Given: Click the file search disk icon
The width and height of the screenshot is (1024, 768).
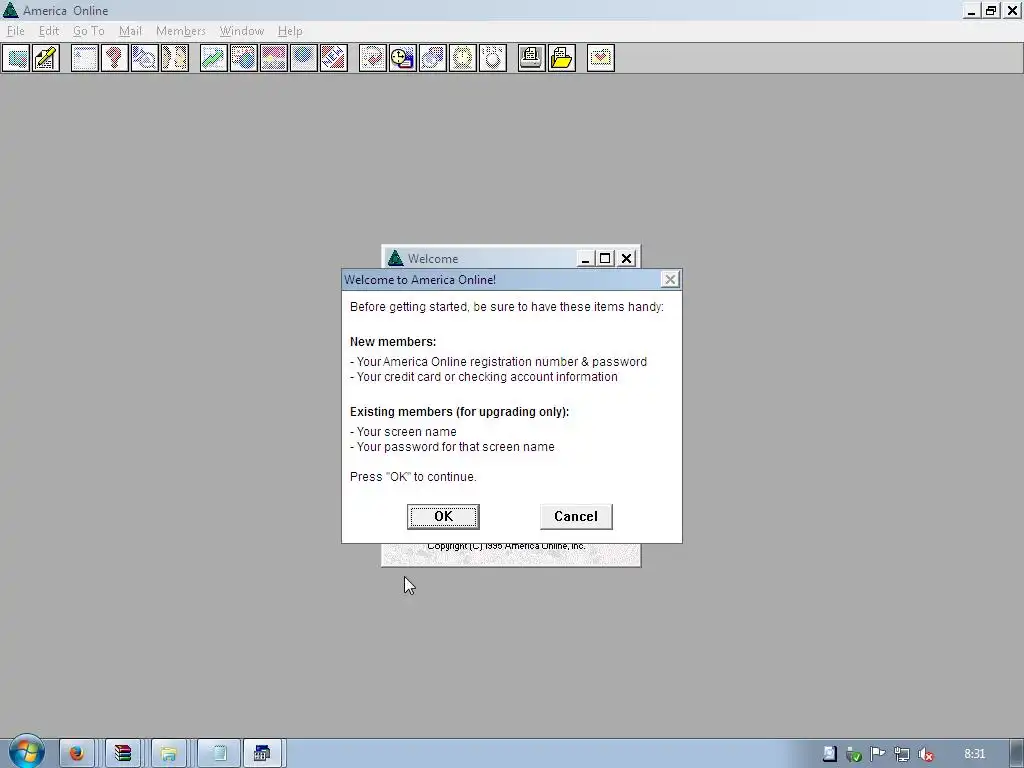Looking at the screenshot, I should 433,58.
